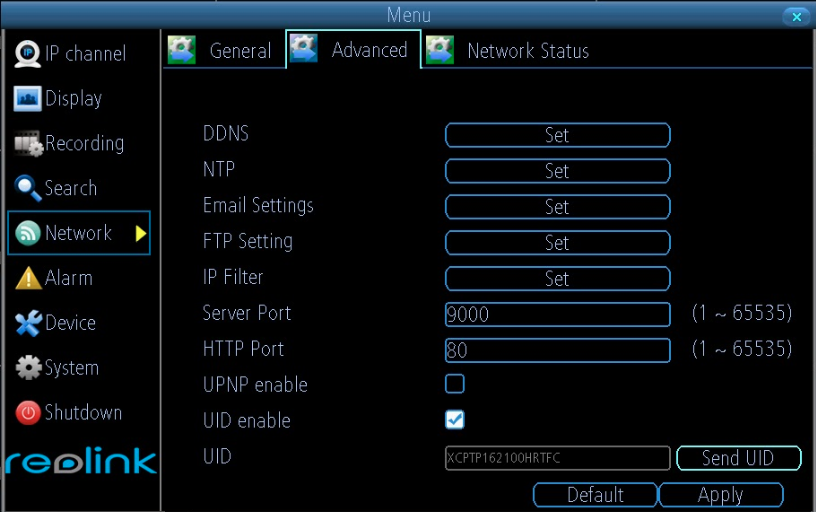The width and height of the screenshot is (816, 512).
Task: Choose the Shutdown menu entry
Action: click(x=79, y=413)
